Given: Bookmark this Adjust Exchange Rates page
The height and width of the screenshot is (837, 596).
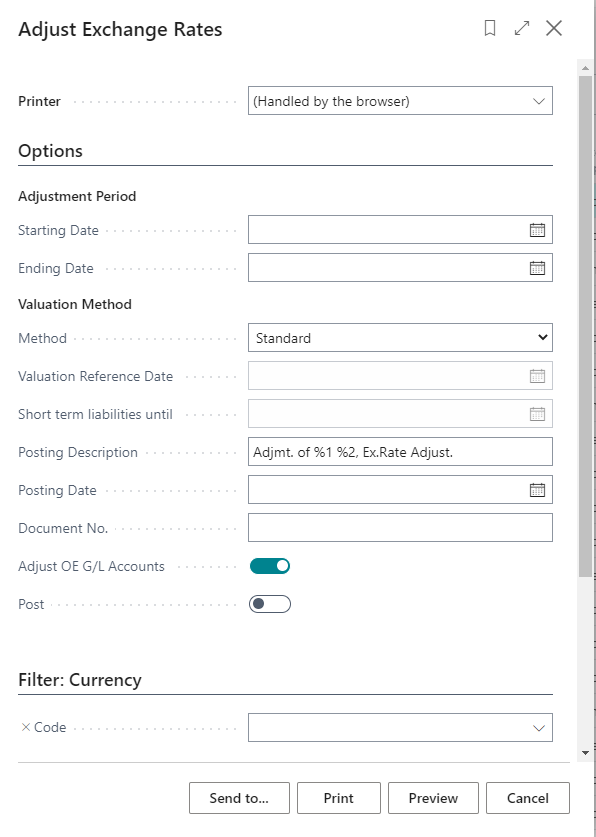Looking at the screenshot, I should click(490, 28).
